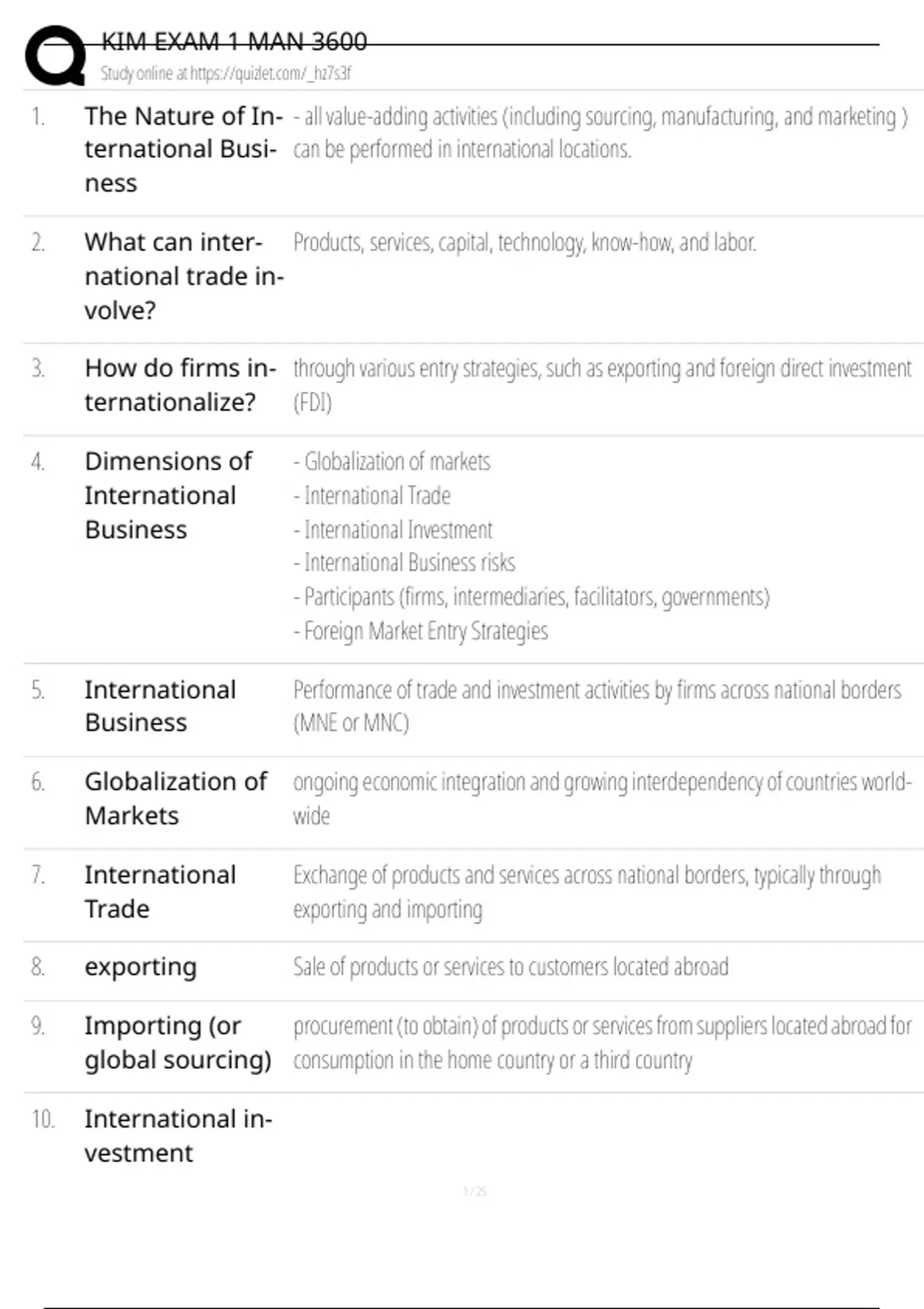
Task: Click the 'Dimensions of International Business' term
Action: pyautogui.click(x=168, y=495)
